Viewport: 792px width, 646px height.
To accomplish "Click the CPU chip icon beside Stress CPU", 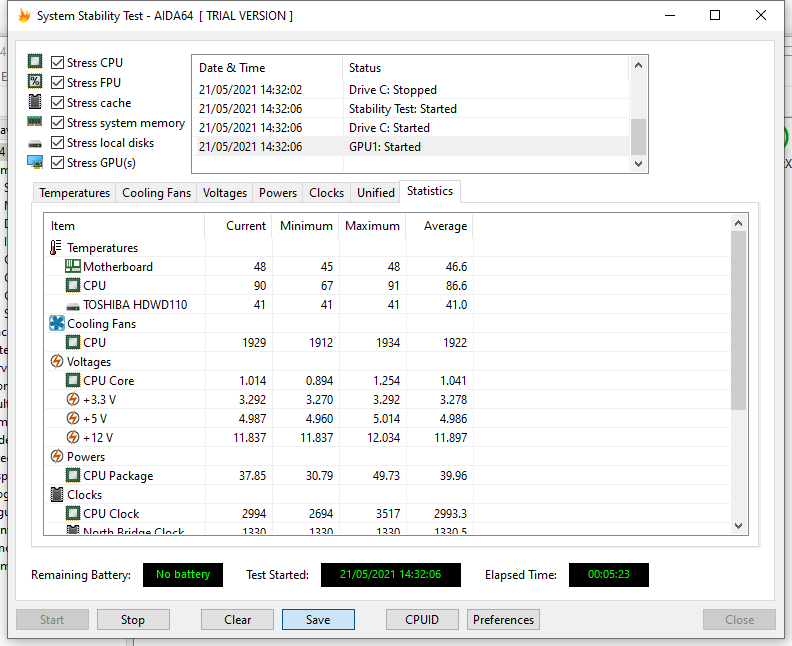I will coord(35,62).
